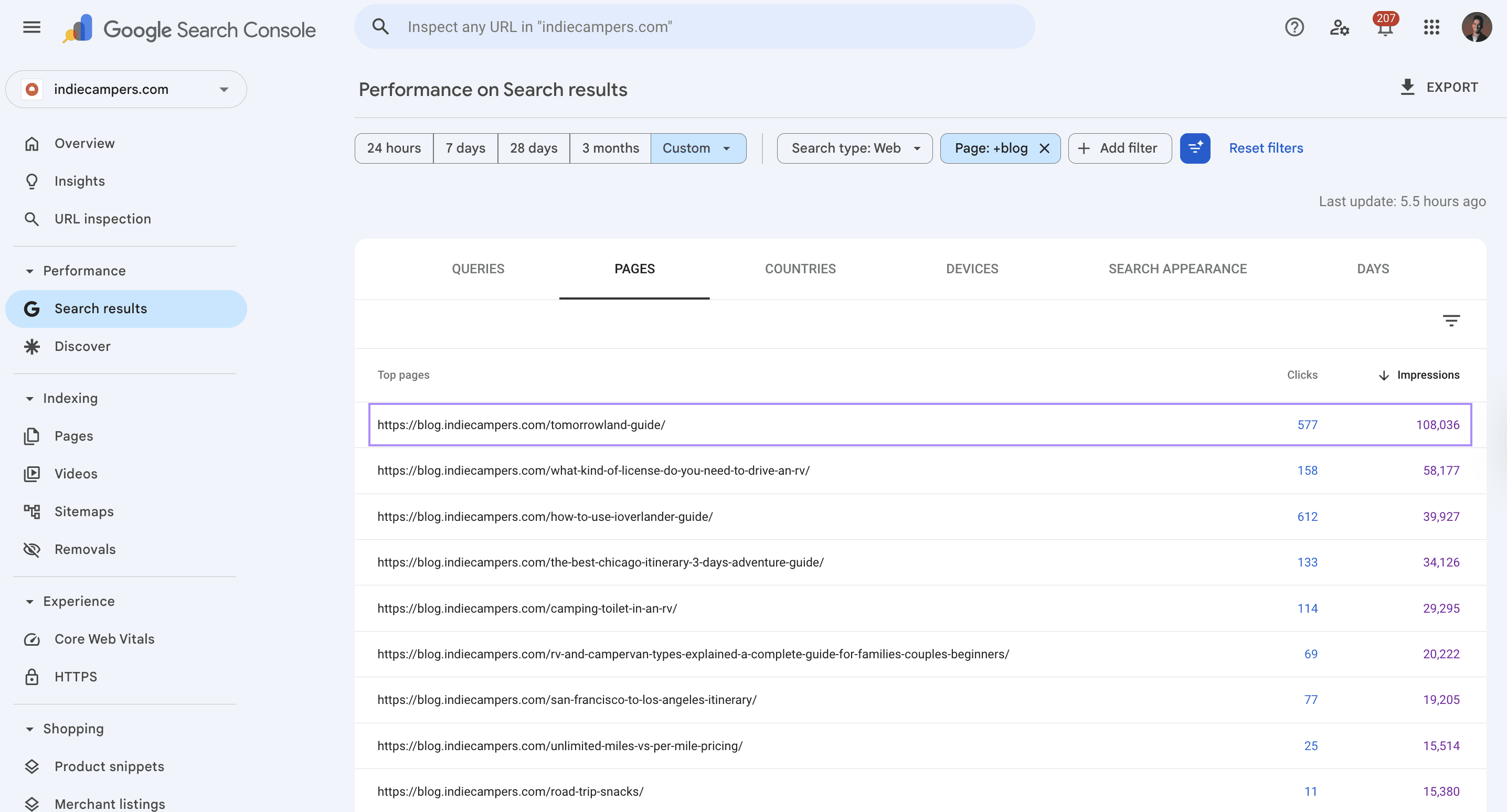Image resolution: width=1507 pixels, height=812 pixels.
Task: Click the Merchant listings icon
Action: [x=31, y=804]
